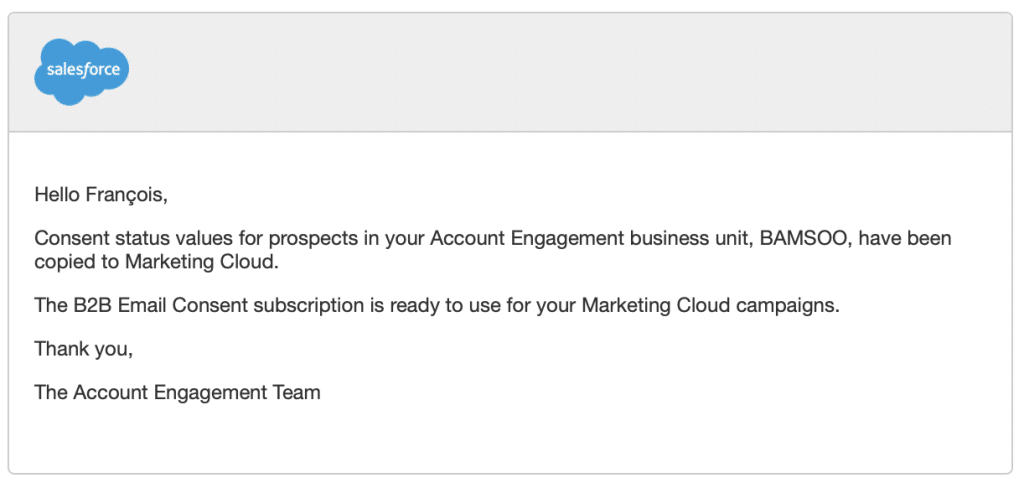Select the name "François" in the greeting
1024x483 pixels.
127,195
